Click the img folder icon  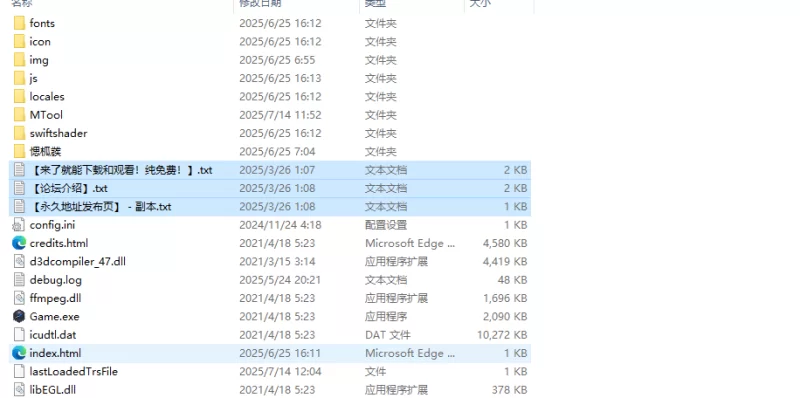(19, 60)
